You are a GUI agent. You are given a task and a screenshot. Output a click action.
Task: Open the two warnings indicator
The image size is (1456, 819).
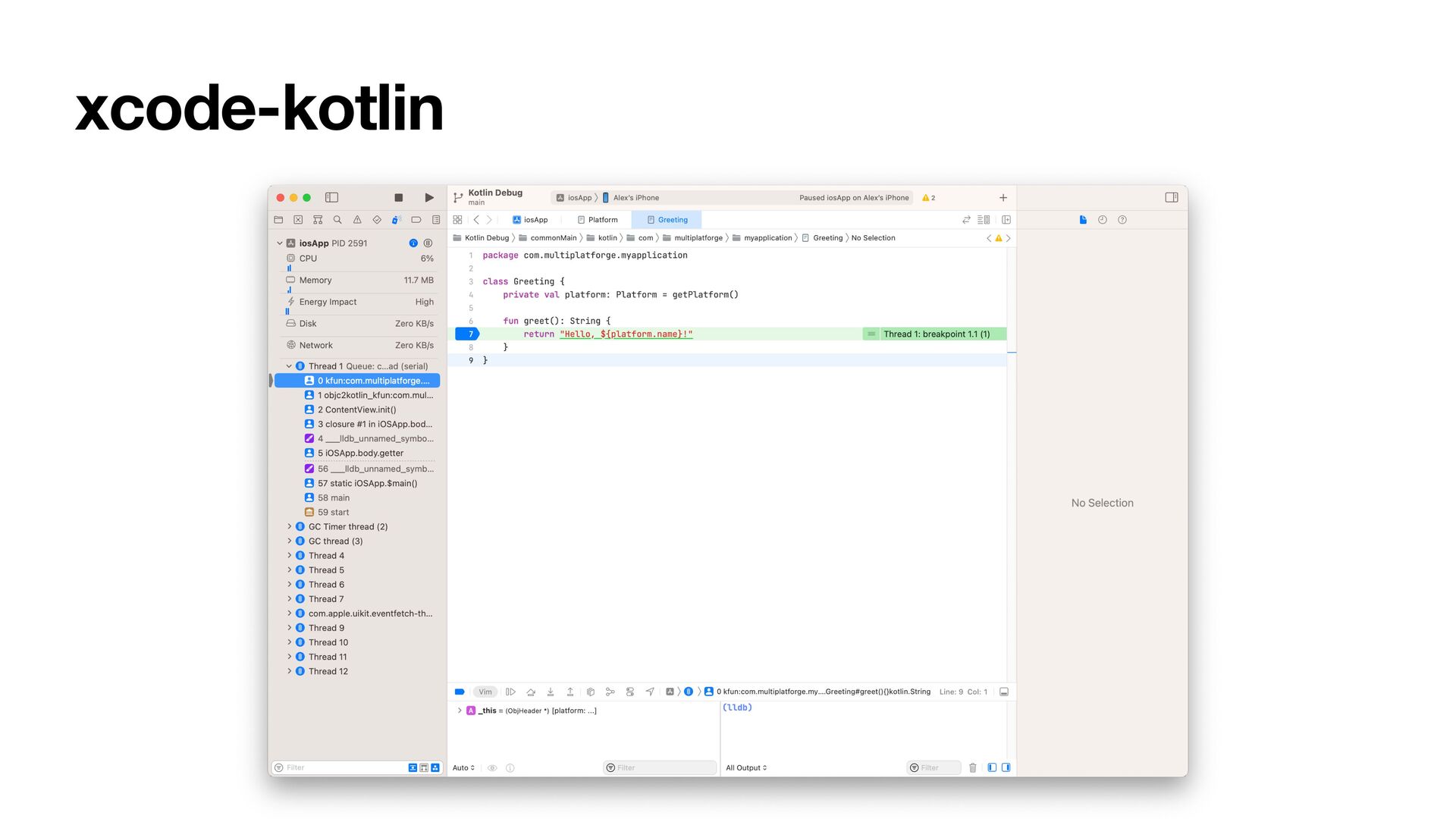[928, 198]
